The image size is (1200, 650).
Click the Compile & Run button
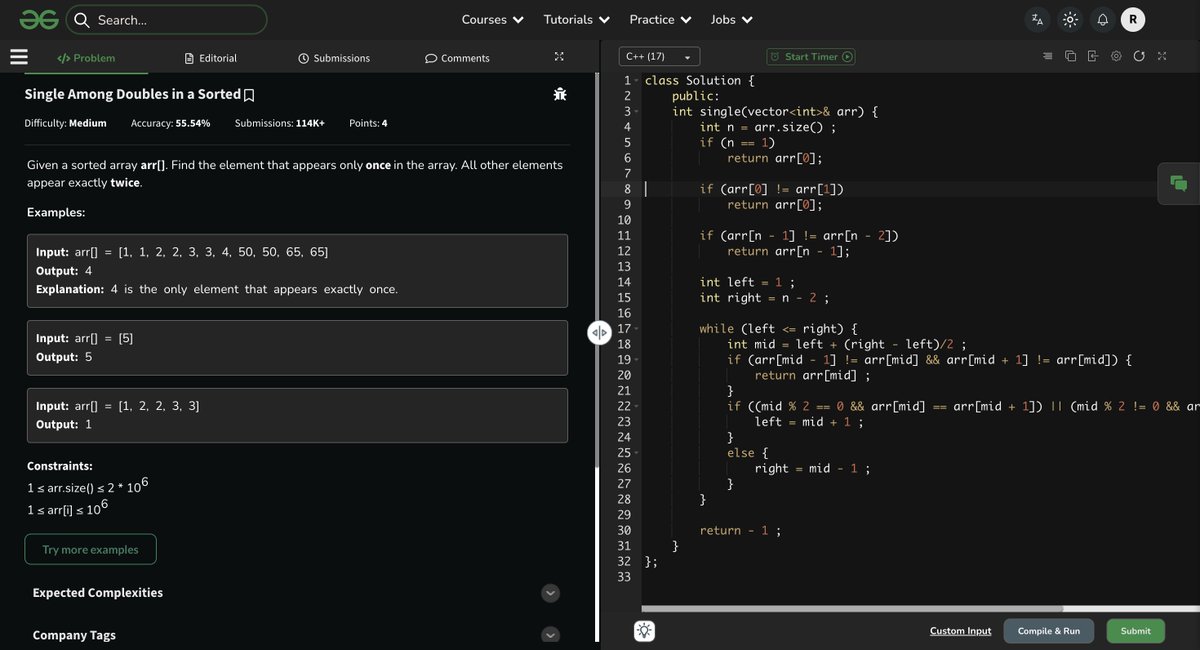coord(1049,631)
